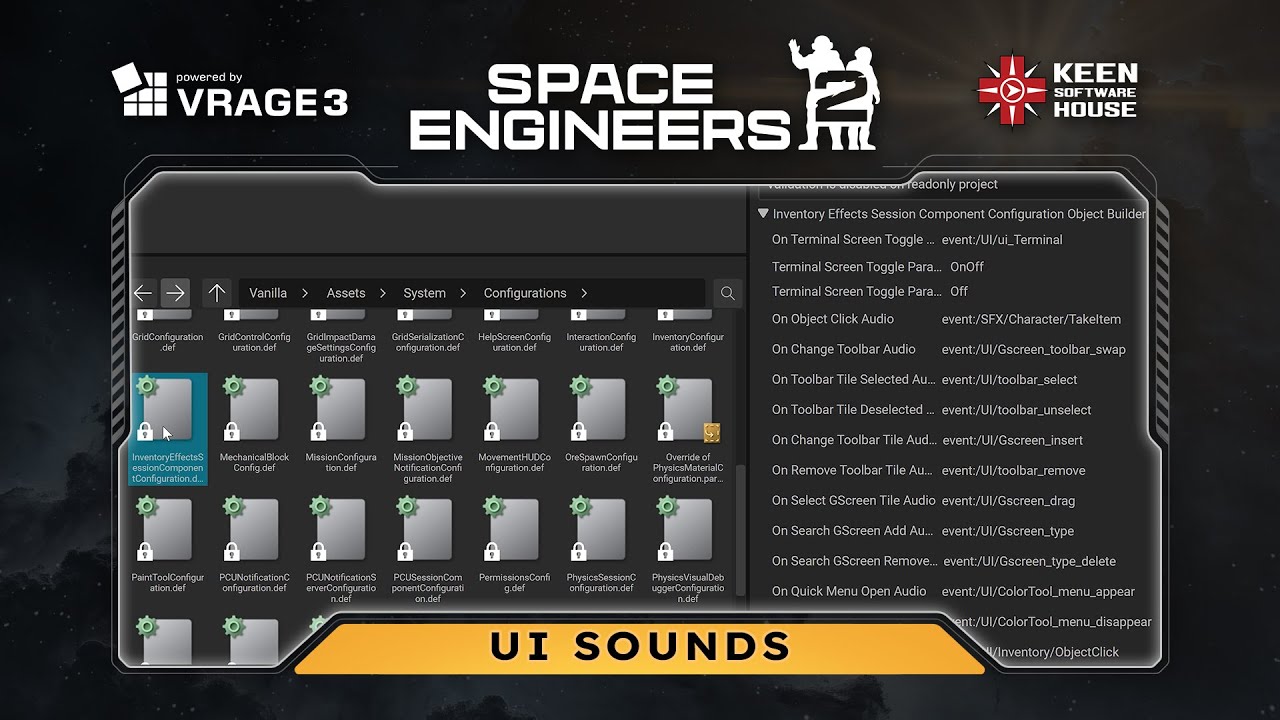
Task: Click event:/UI/toolbar_unselect value
Action: click(x=1016, y=410)
